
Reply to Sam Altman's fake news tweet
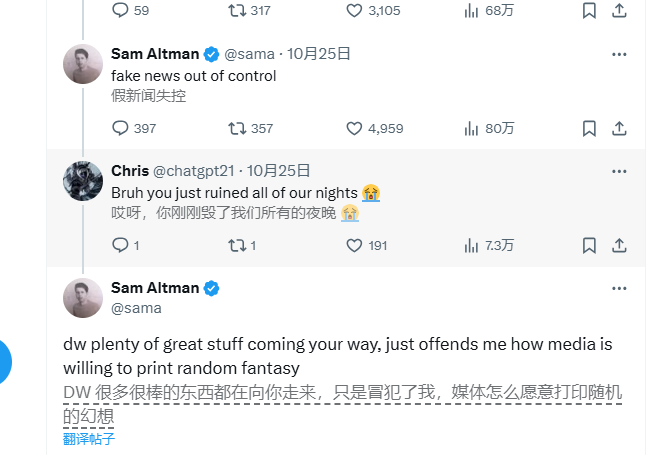121,128
